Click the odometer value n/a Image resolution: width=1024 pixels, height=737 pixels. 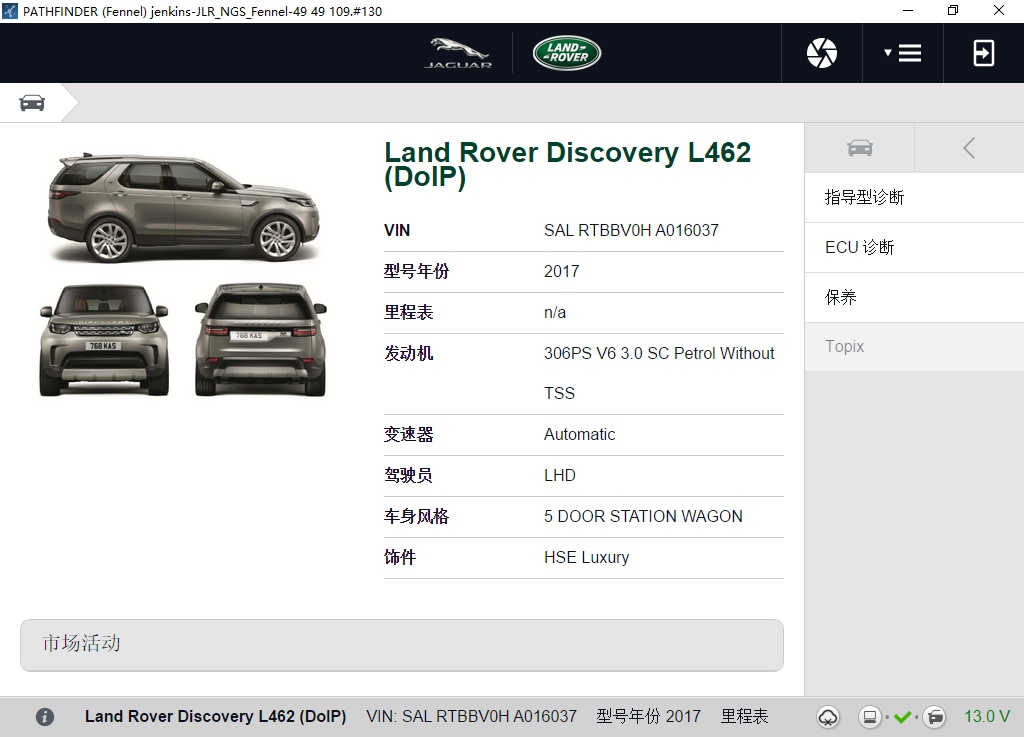tap(555, 313)
